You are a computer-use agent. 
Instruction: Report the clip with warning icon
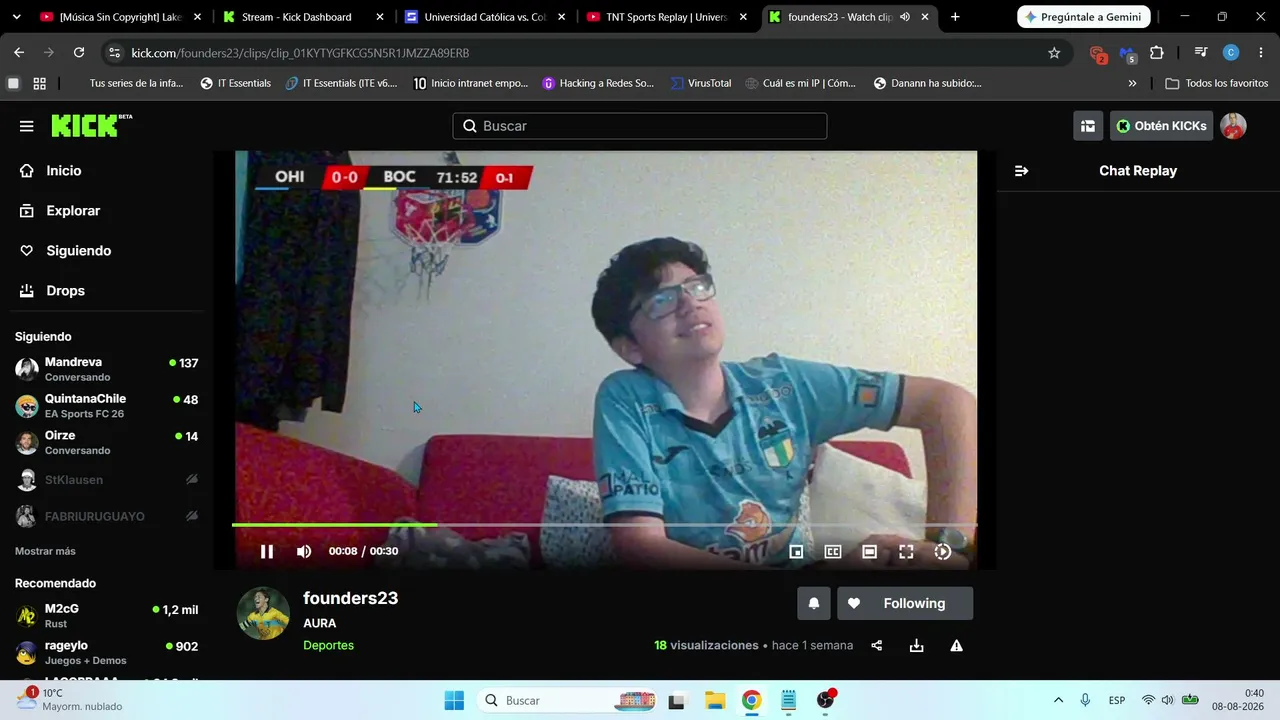point(957,646)
